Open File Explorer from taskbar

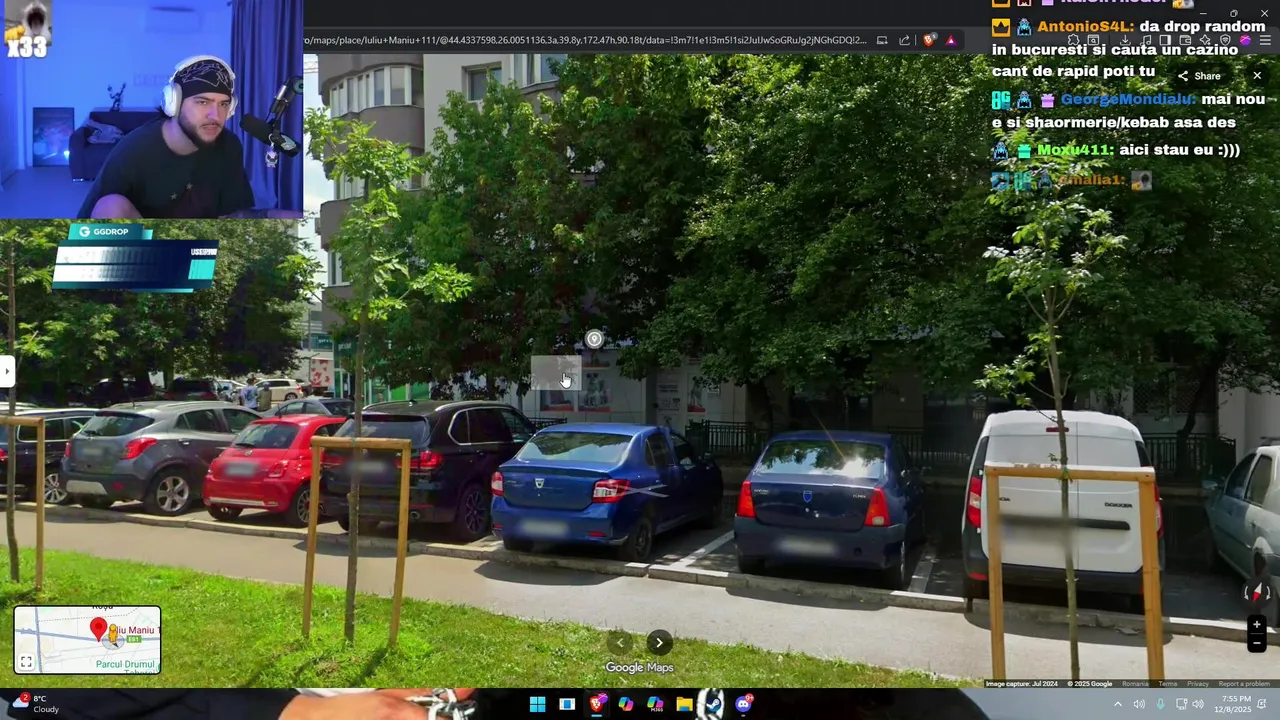click(x=684, y=704)
